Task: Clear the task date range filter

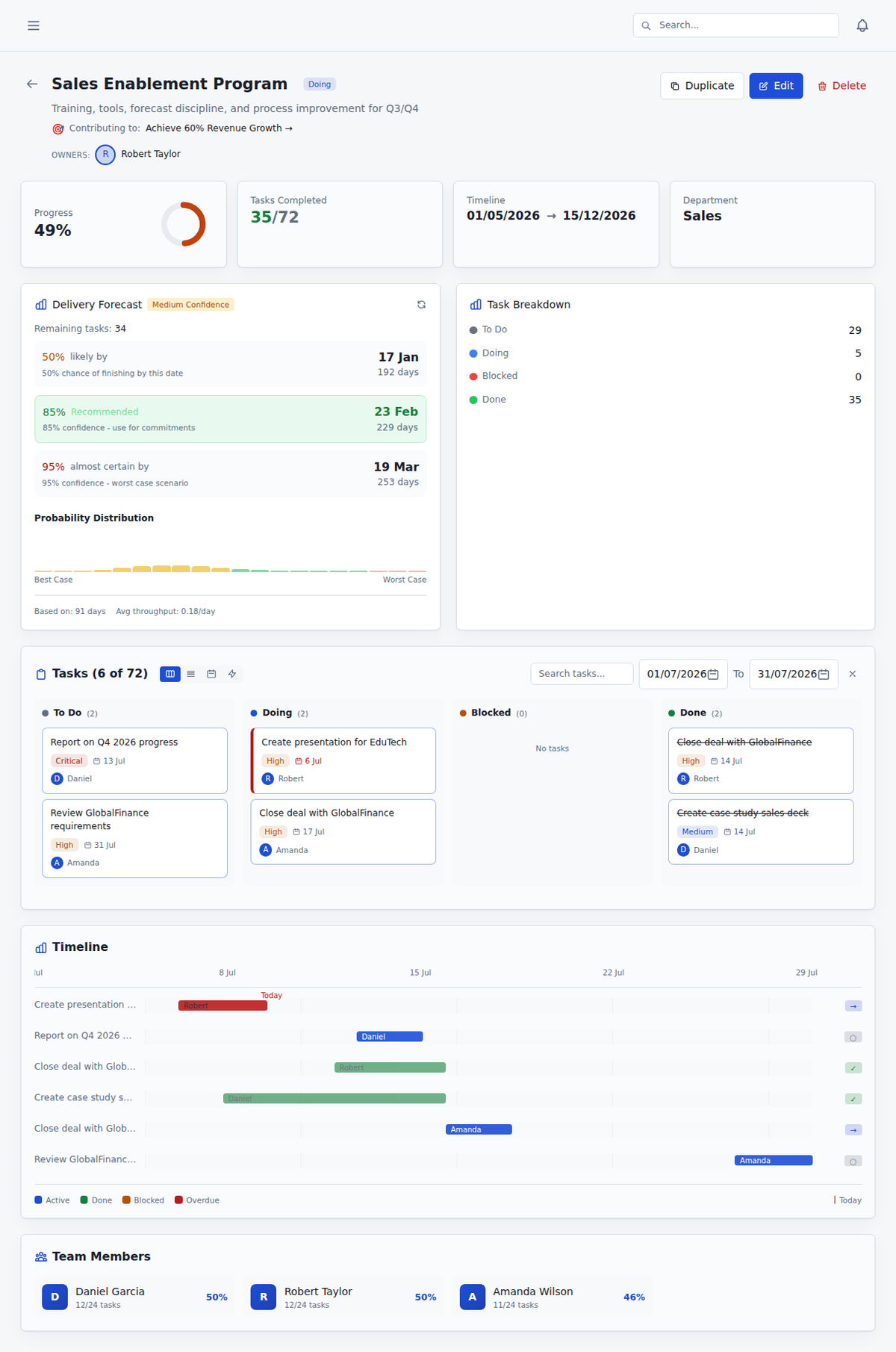Action: 852,674
